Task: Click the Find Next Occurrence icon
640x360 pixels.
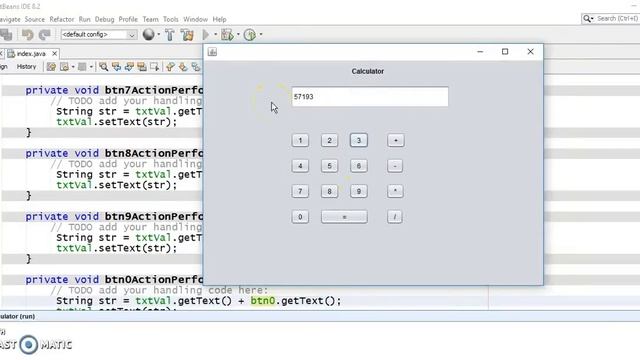Action: [129, 67]
